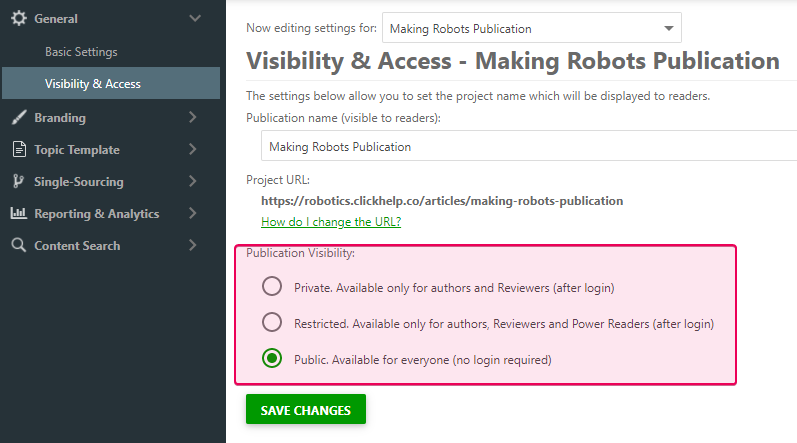797x443 pixels.
Task: Open Visibility & Access menu item
Action: pyautogui.click(x=111, y=83)
